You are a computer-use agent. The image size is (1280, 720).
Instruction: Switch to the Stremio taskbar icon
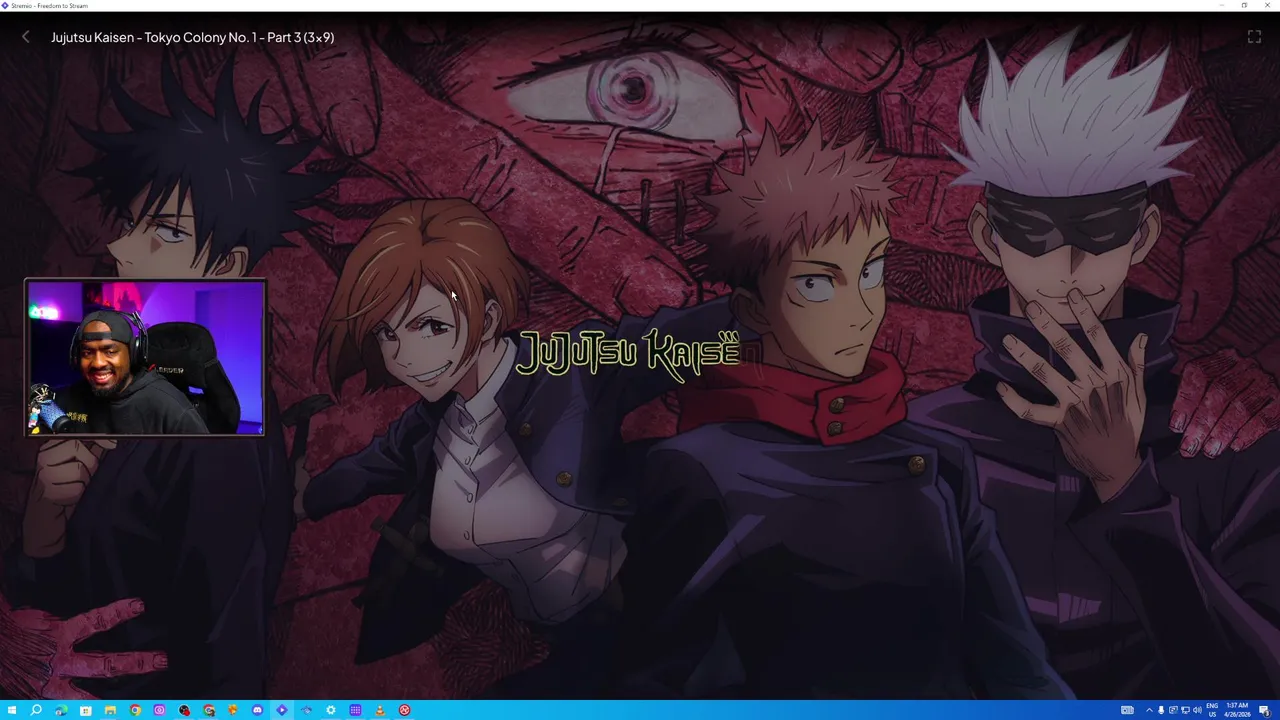[x=282, y=710]
